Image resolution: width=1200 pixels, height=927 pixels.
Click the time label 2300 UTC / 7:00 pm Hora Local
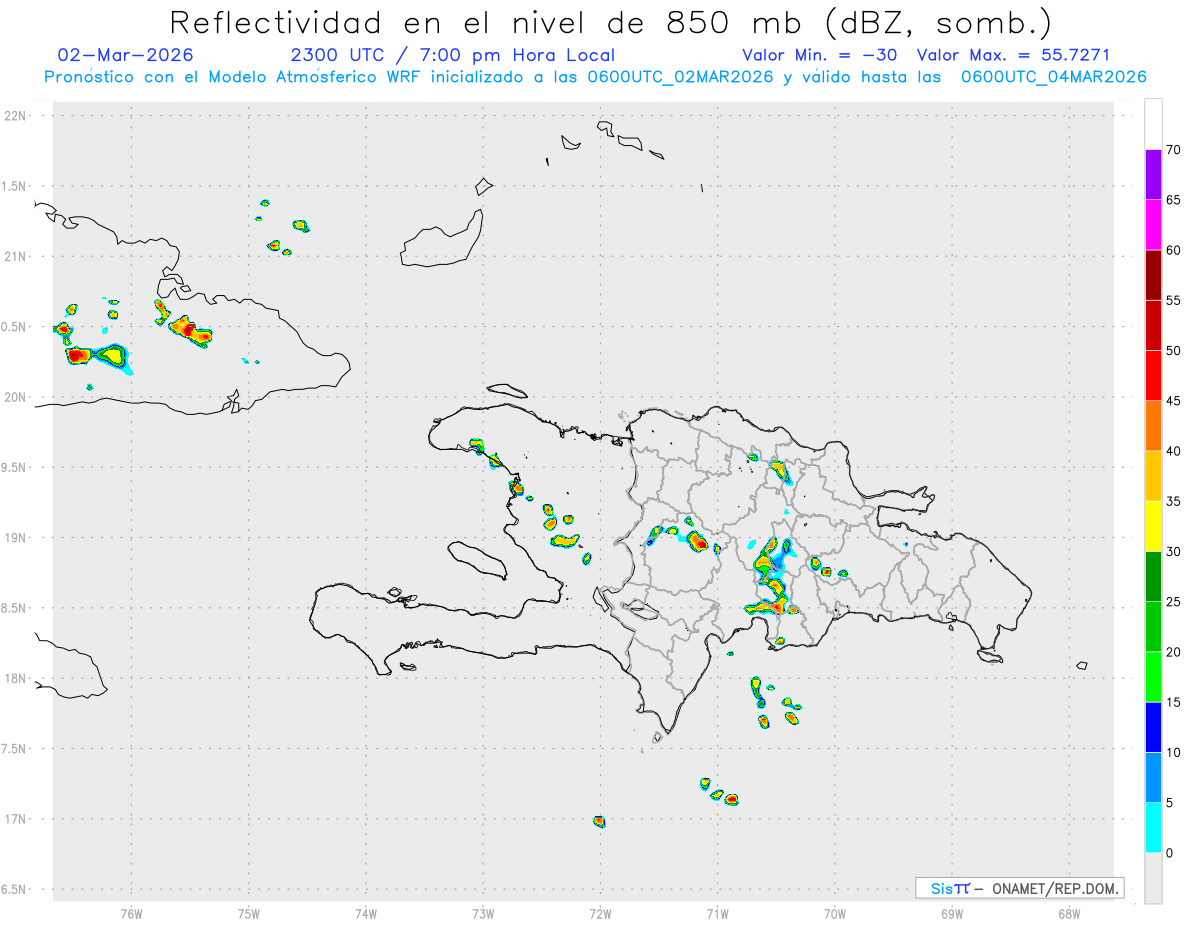tap(453, 55)
